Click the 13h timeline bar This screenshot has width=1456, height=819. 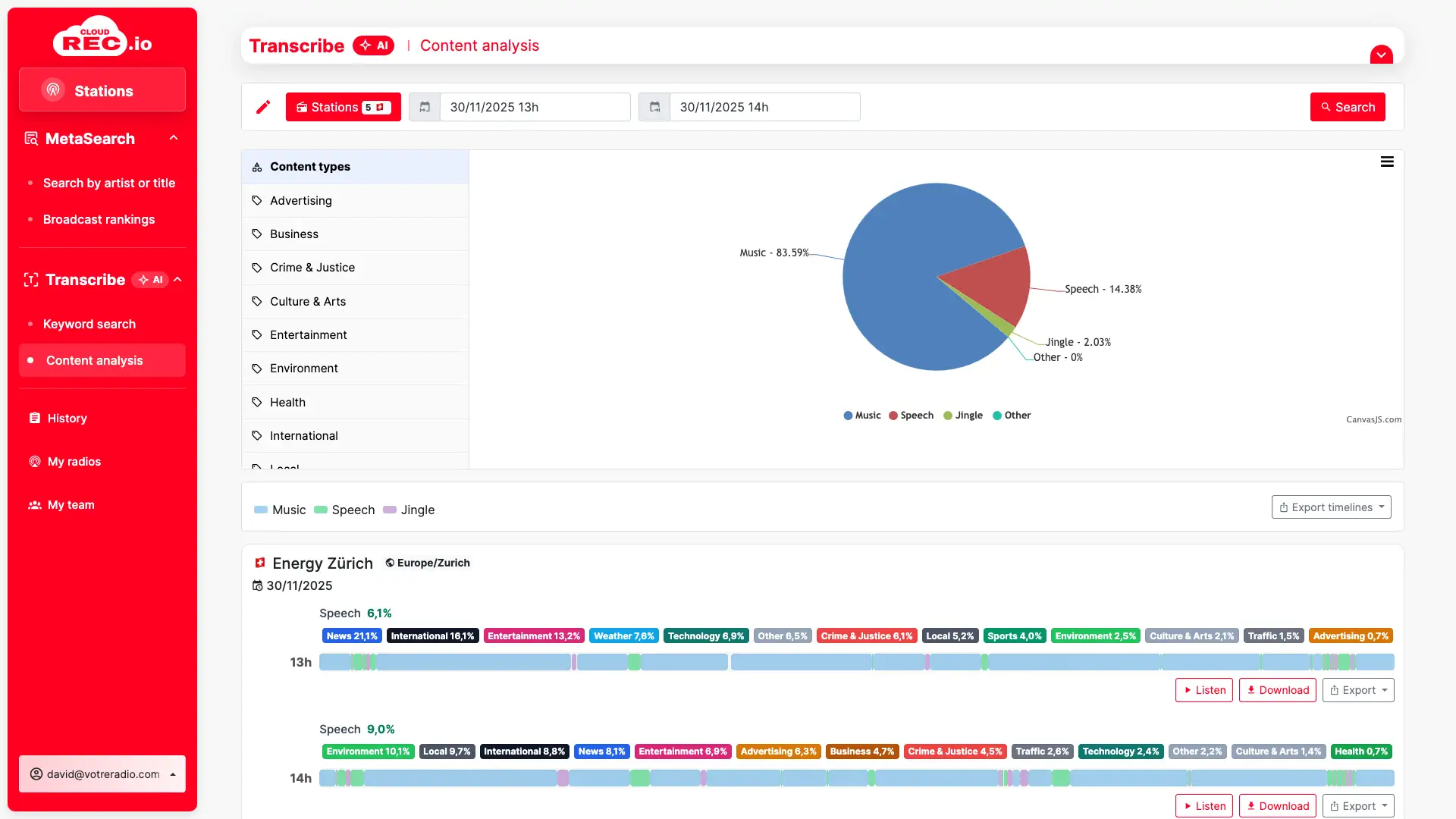pyautogui.click(x=856, y=662)
